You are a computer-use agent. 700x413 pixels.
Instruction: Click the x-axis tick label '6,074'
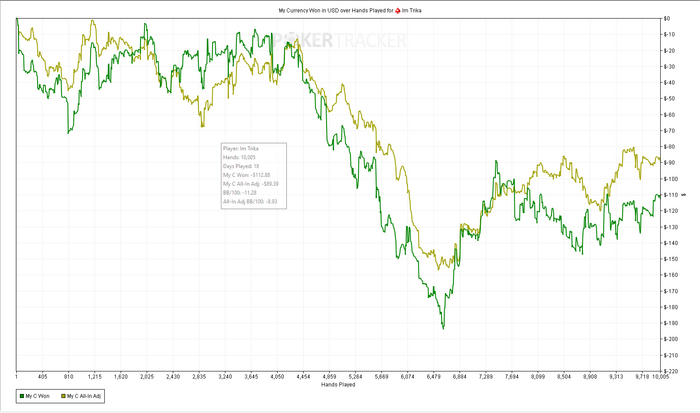pyautogui.click(x=407, y=377)
